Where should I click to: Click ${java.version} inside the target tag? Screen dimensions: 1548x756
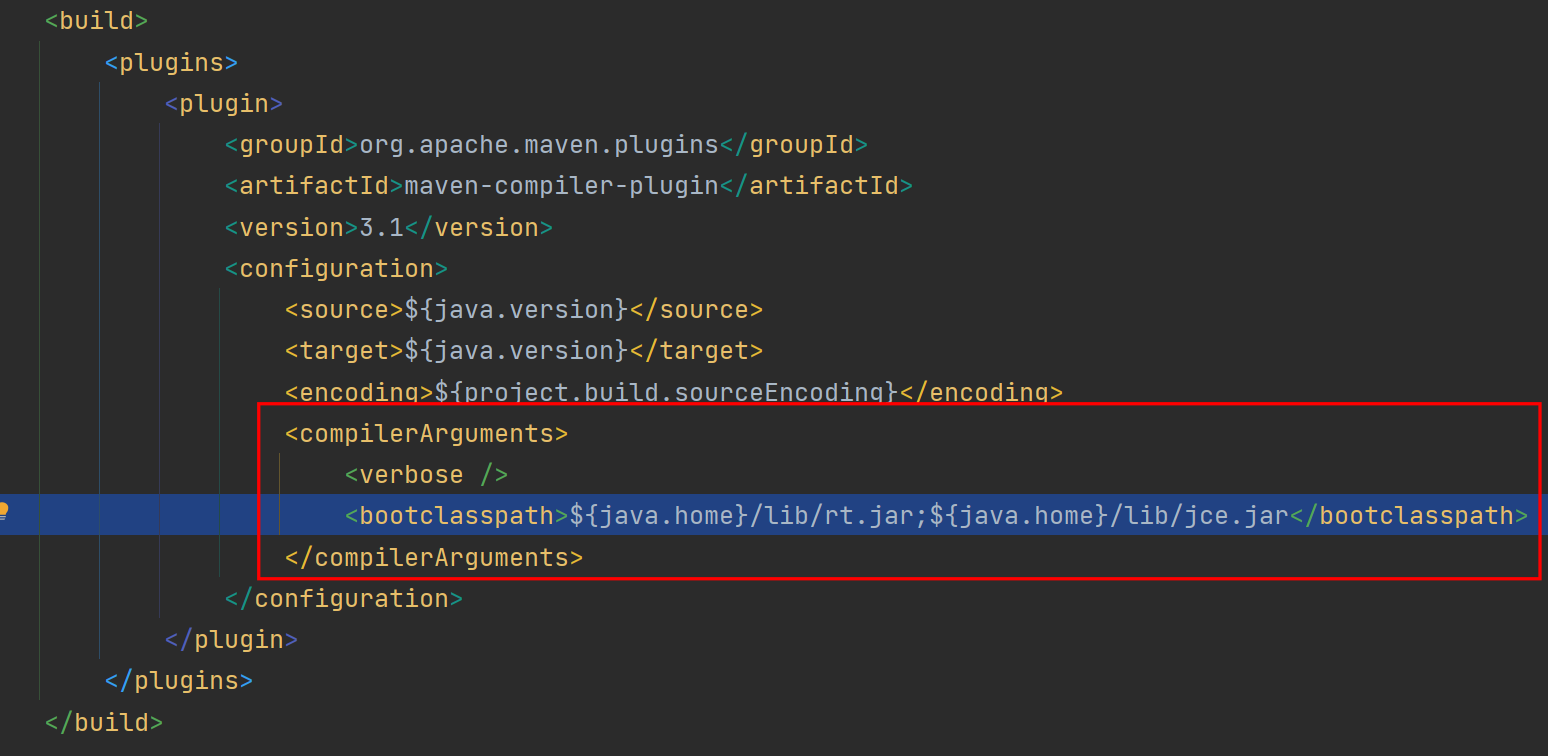point(516,351)
